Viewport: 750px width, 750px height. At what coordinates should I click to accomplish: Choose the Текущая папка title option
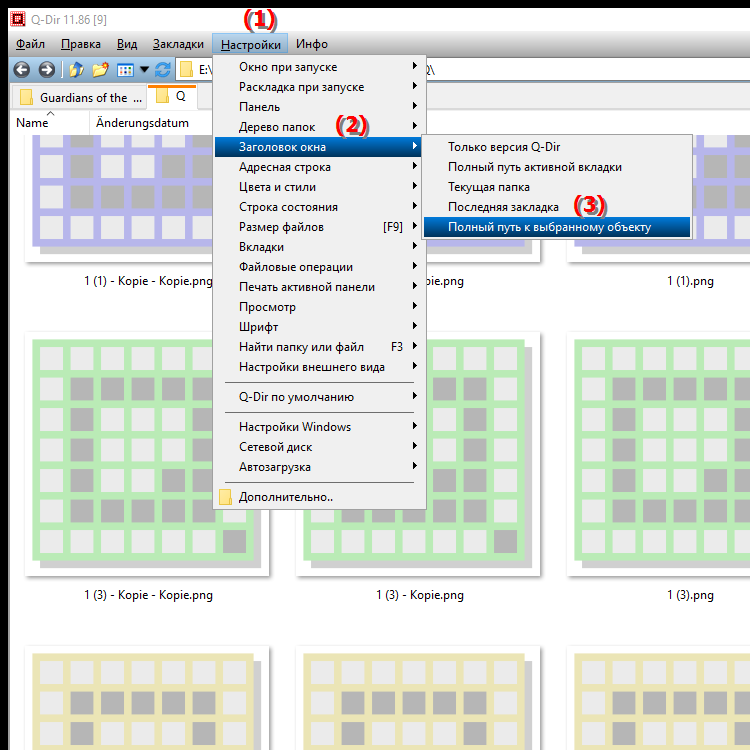tap(557, 187)
